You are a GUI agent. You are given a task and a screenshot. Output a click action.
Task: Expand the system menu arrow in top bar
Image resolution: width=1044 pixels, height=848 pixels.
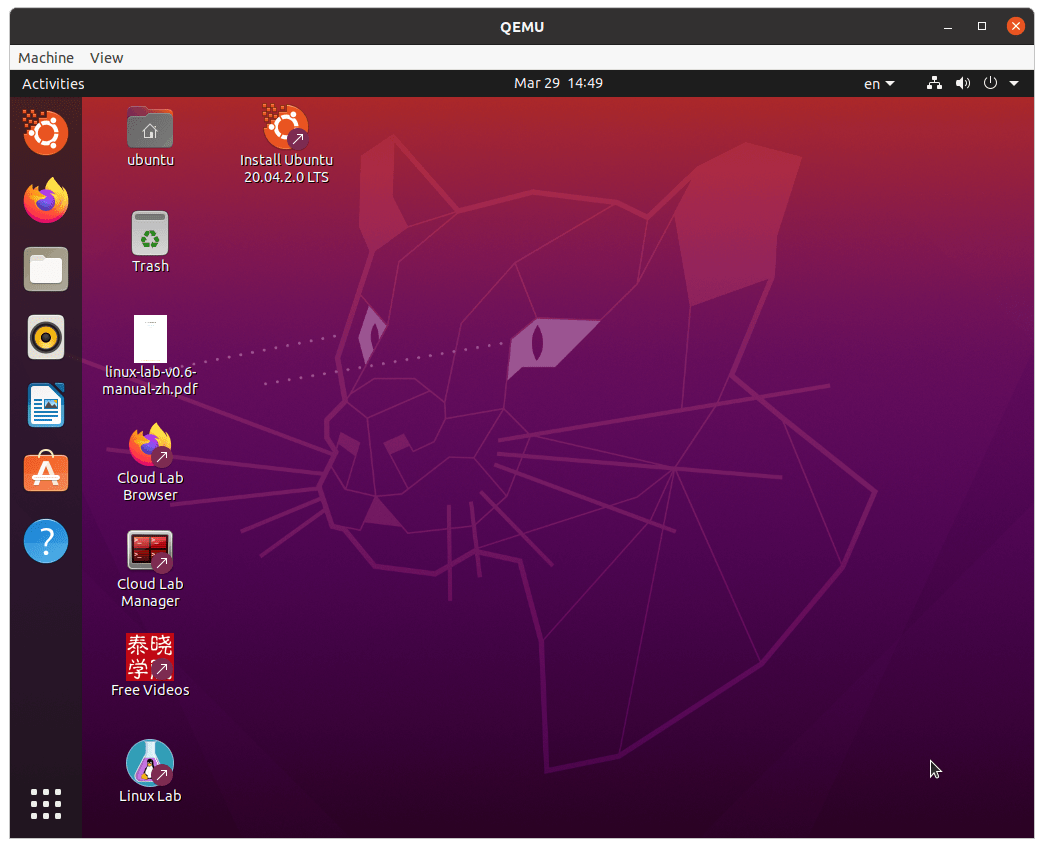1014,83
